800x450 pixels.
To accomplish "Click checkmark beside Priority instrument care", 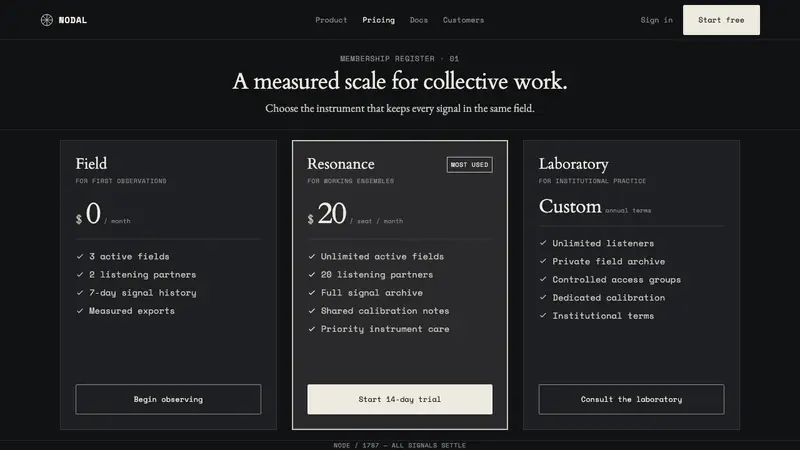I will [311, 329].
